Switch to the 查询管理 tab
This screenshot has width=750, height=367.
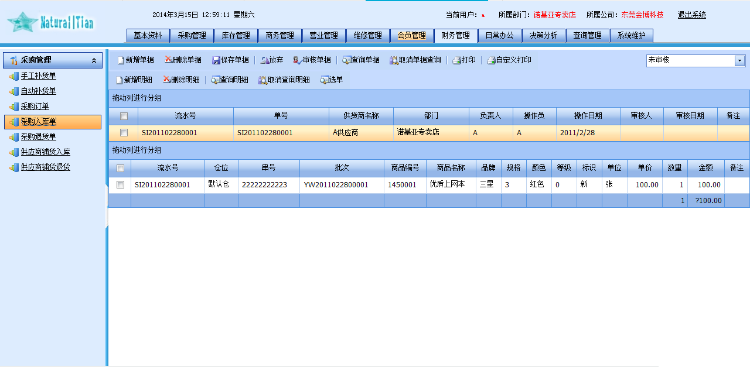tap(587, 35)
